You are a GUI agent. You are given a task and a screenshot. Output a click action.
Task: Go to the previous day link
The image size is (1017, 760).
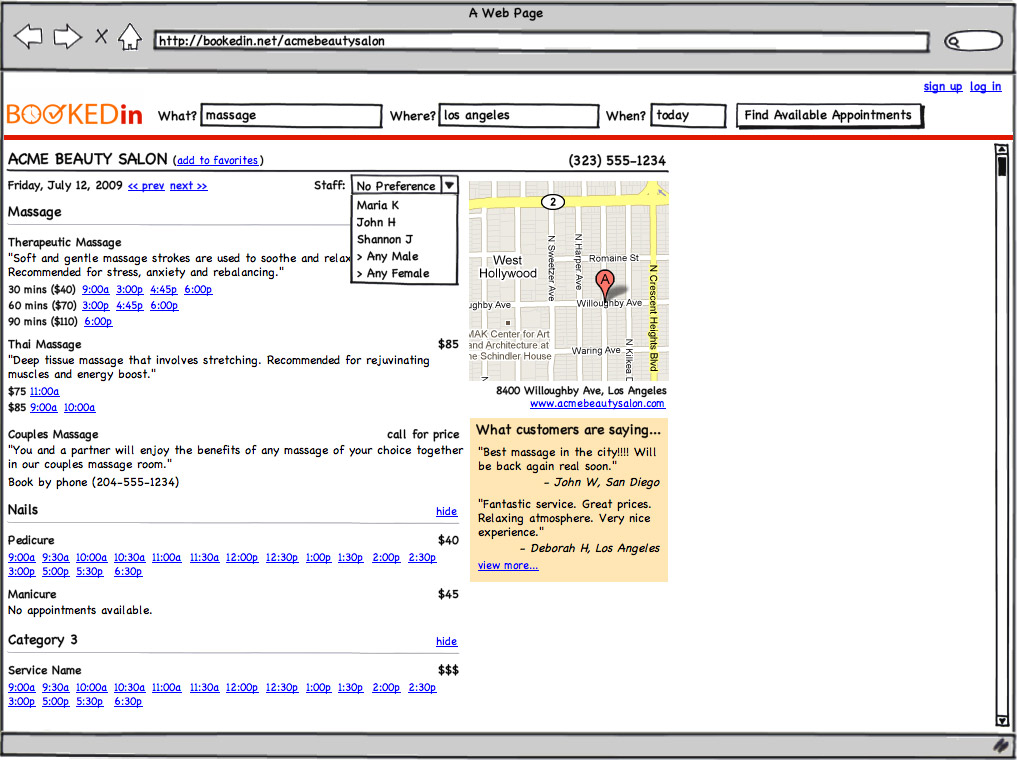pyautogui.click(x=146, y=185)
